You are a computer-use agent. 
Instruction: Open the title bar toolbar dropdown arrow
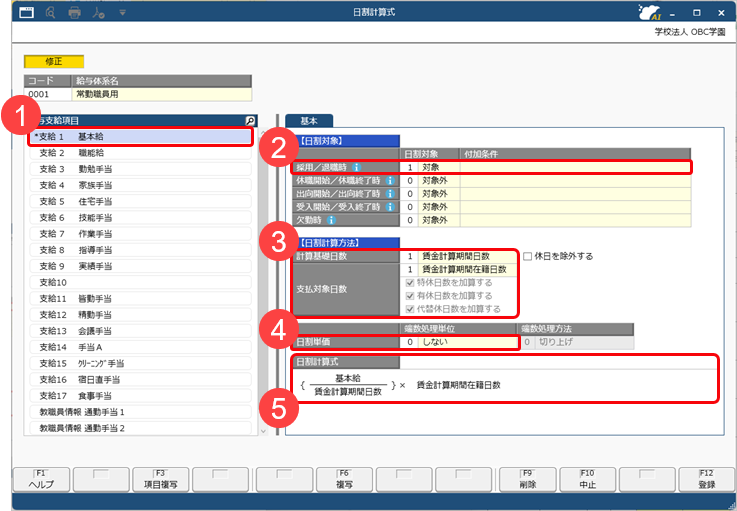122,13
